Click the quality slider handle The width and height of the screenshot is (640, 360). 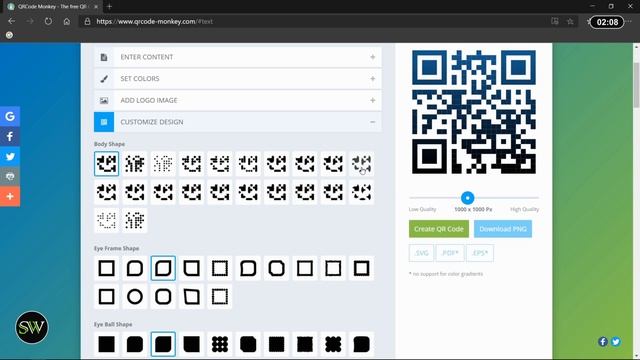tap(468, 198)
